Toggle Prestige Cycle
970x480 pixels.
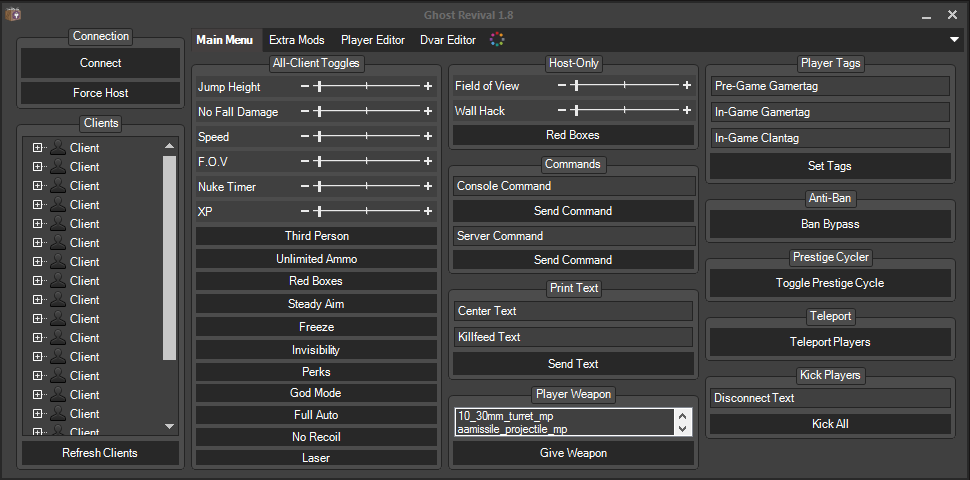click(x=829, y=283)
